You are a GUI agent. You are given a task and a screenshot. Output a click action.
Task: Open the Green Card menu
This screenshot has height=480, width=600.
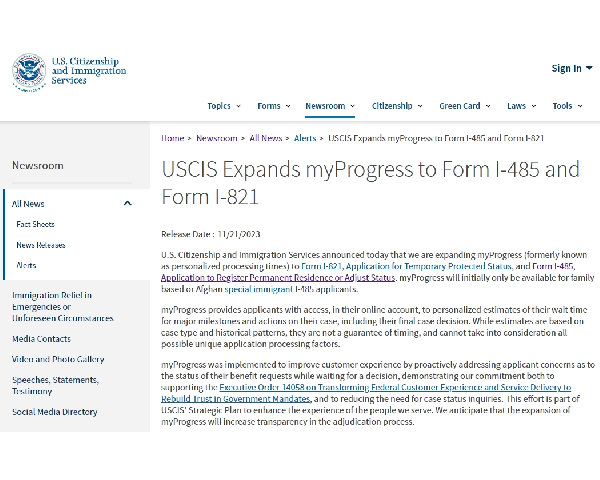coord(465,106)
